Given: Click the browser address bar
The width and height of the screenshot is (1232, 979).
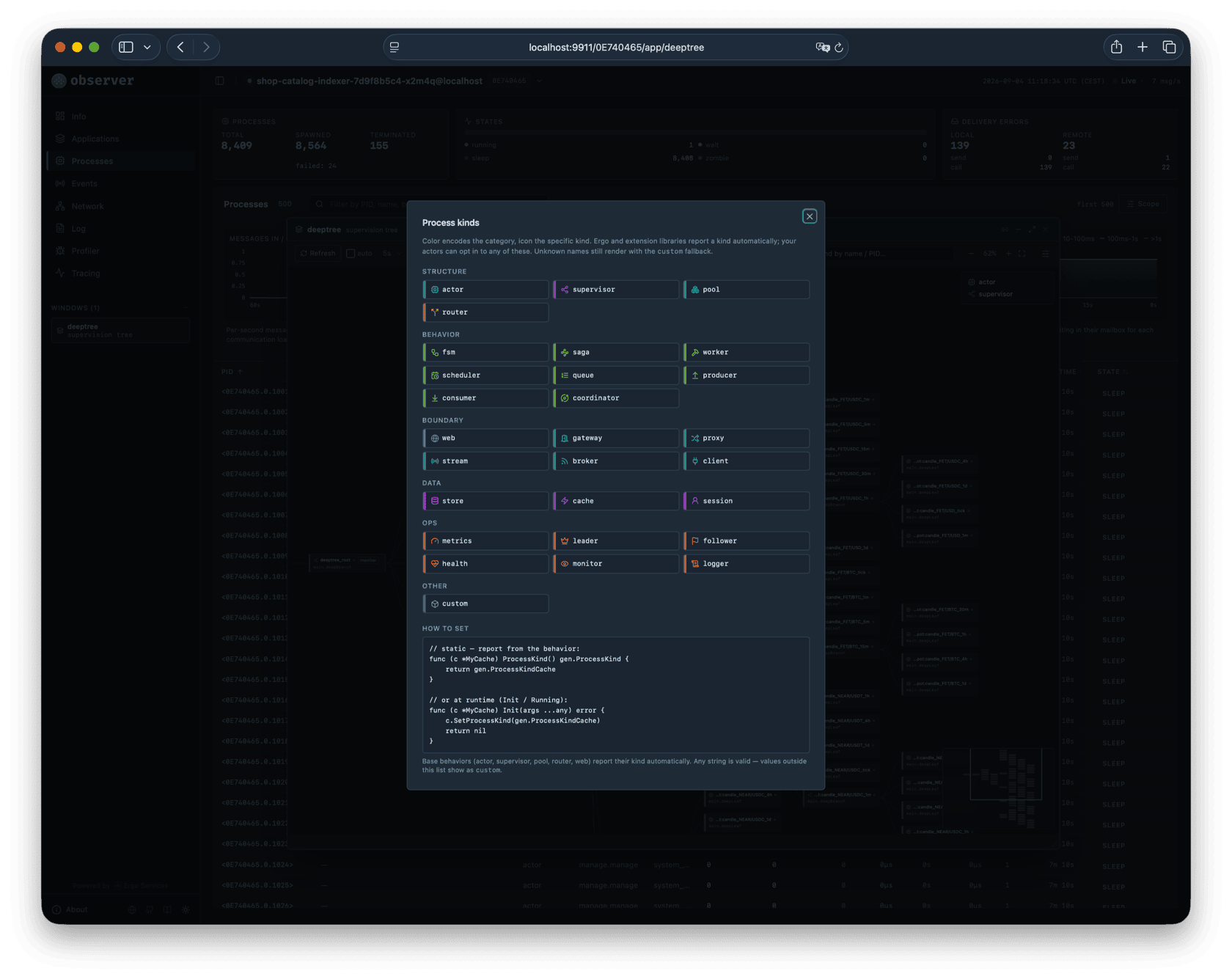Looking at the screenshot, I should tap(616, 48).
